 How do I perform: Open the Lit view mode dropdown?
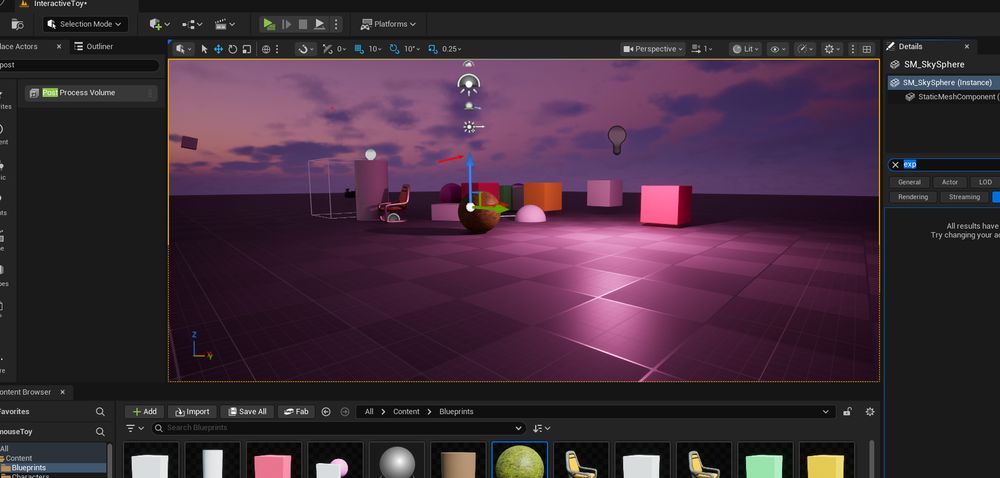[x=746, y=49]
